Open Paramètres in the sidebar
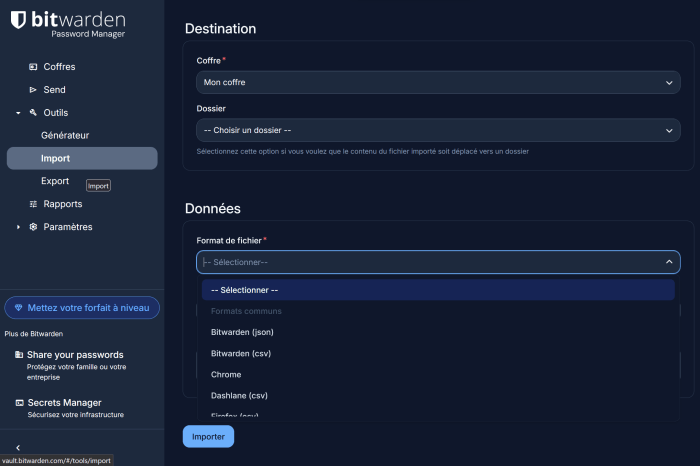The height and width of the screenshot is (466, 700). click(x=68, y=227)
